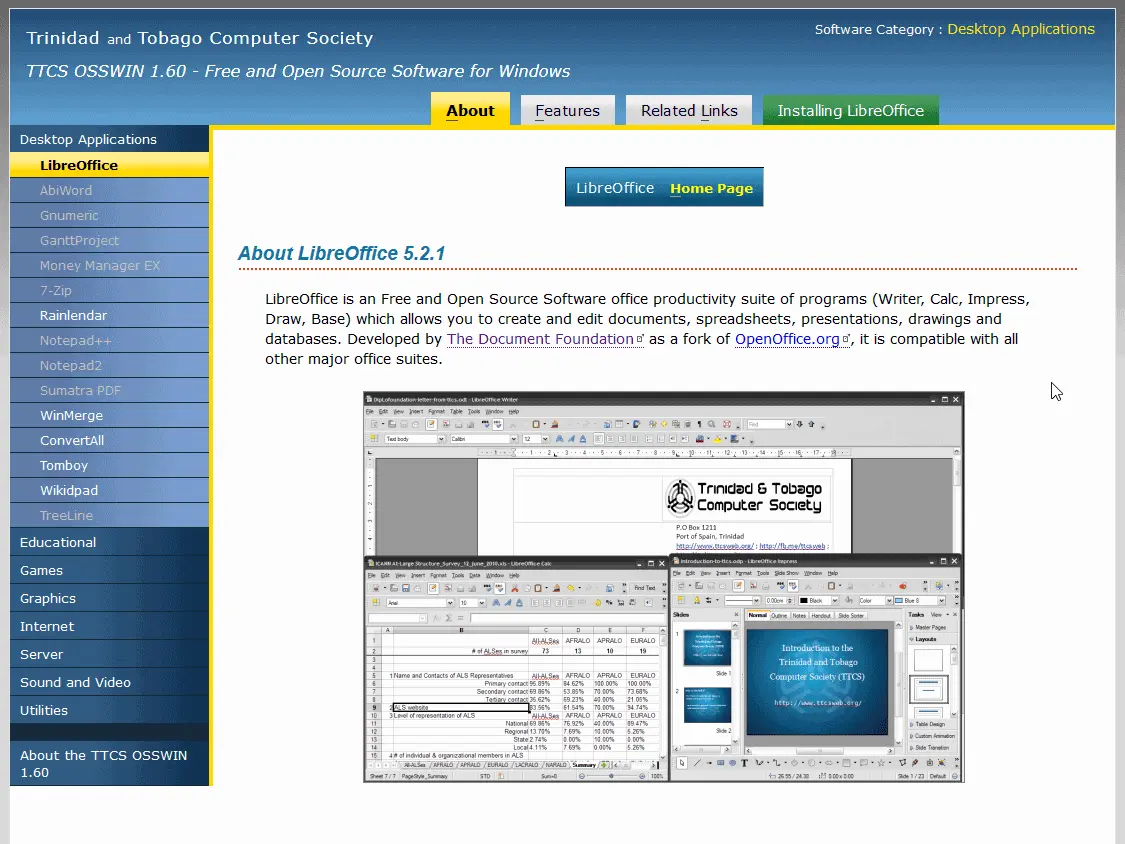Select Wikidpad in the sidebar list
1125x844 pixels.
(69, 490)
